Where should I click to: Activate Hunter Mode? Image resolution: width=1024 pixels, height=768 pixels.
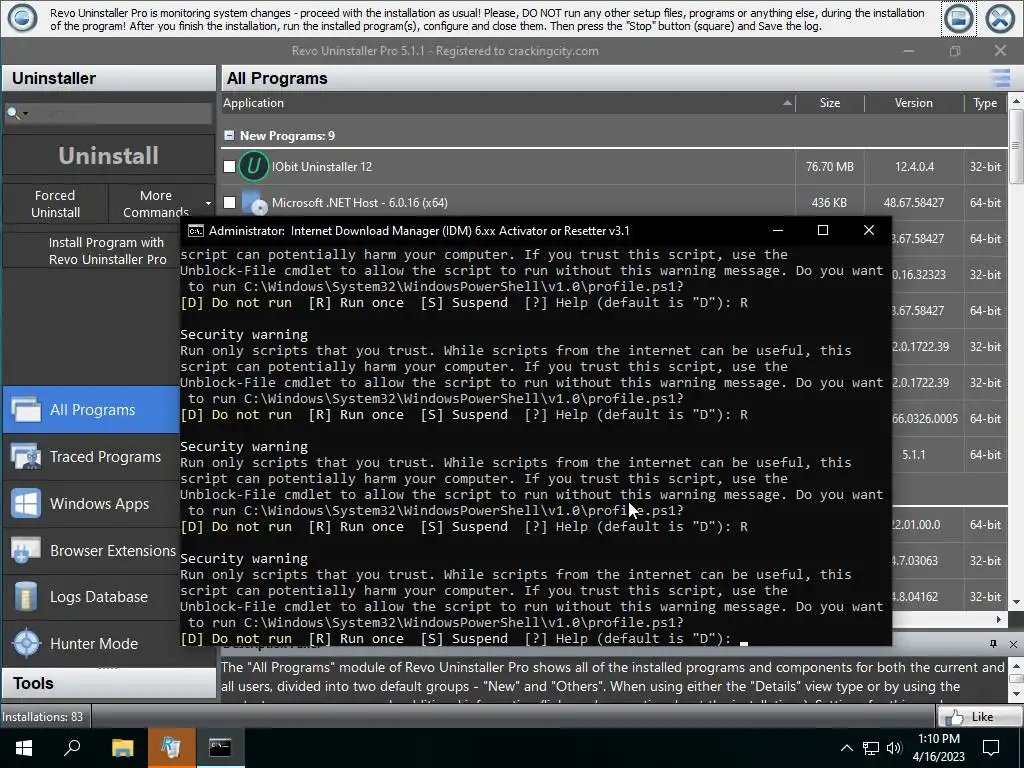(91, 643)
